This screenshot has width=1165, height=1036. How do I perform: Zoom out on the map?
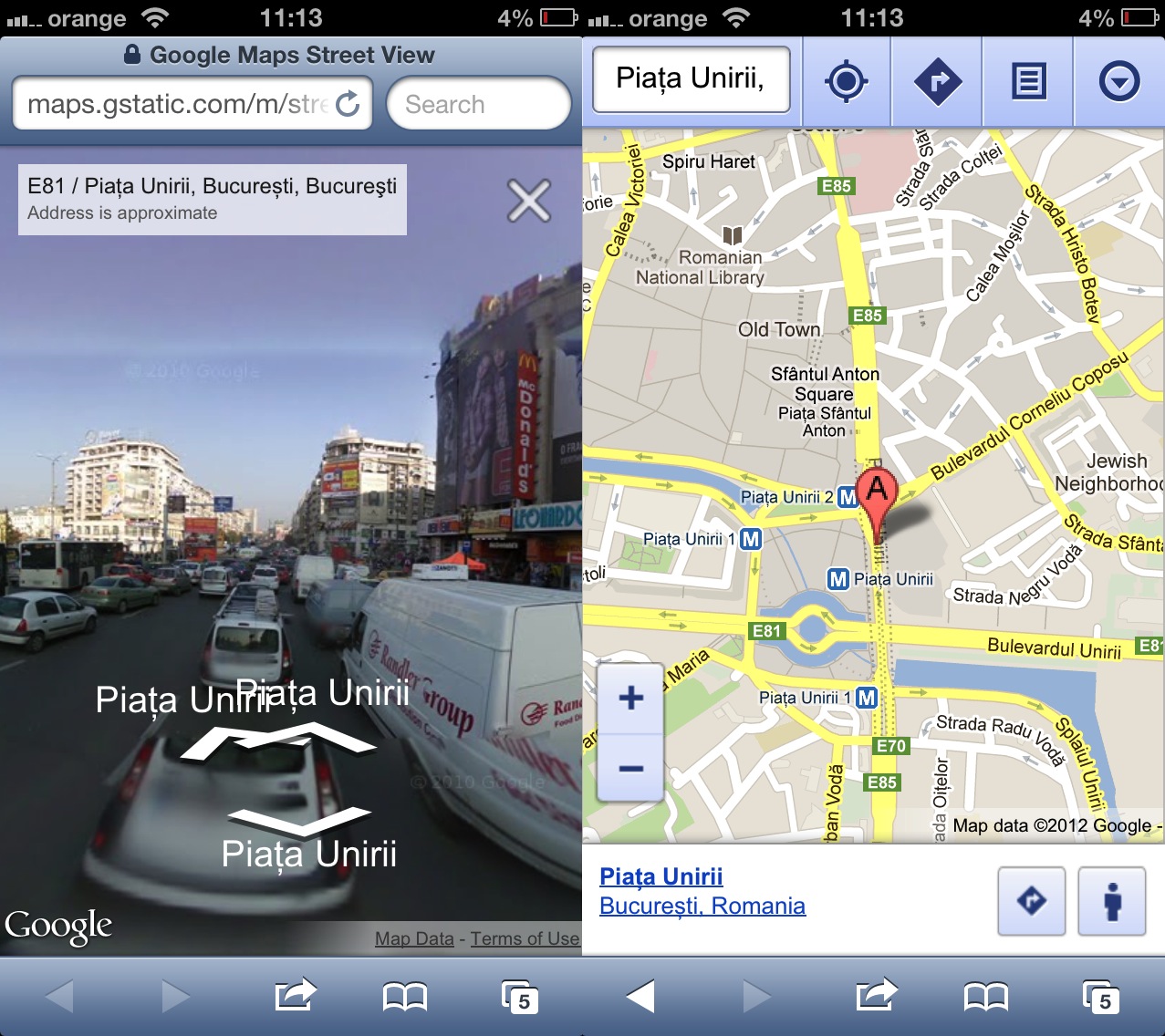point(630,768)
